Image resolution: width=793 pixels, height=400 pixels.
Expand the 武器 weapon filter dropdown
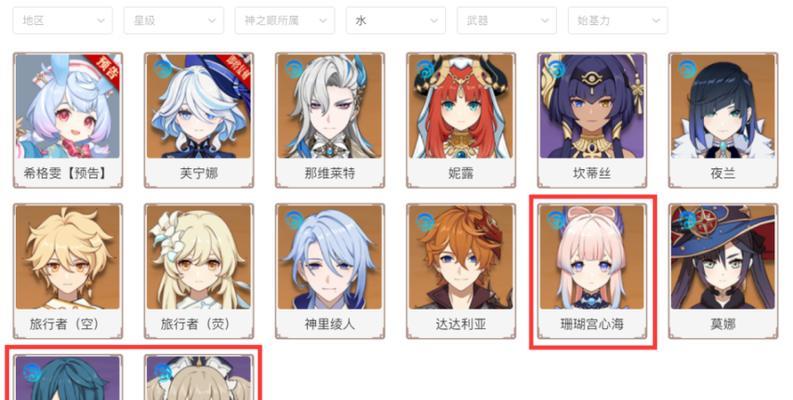click(507, 21)
